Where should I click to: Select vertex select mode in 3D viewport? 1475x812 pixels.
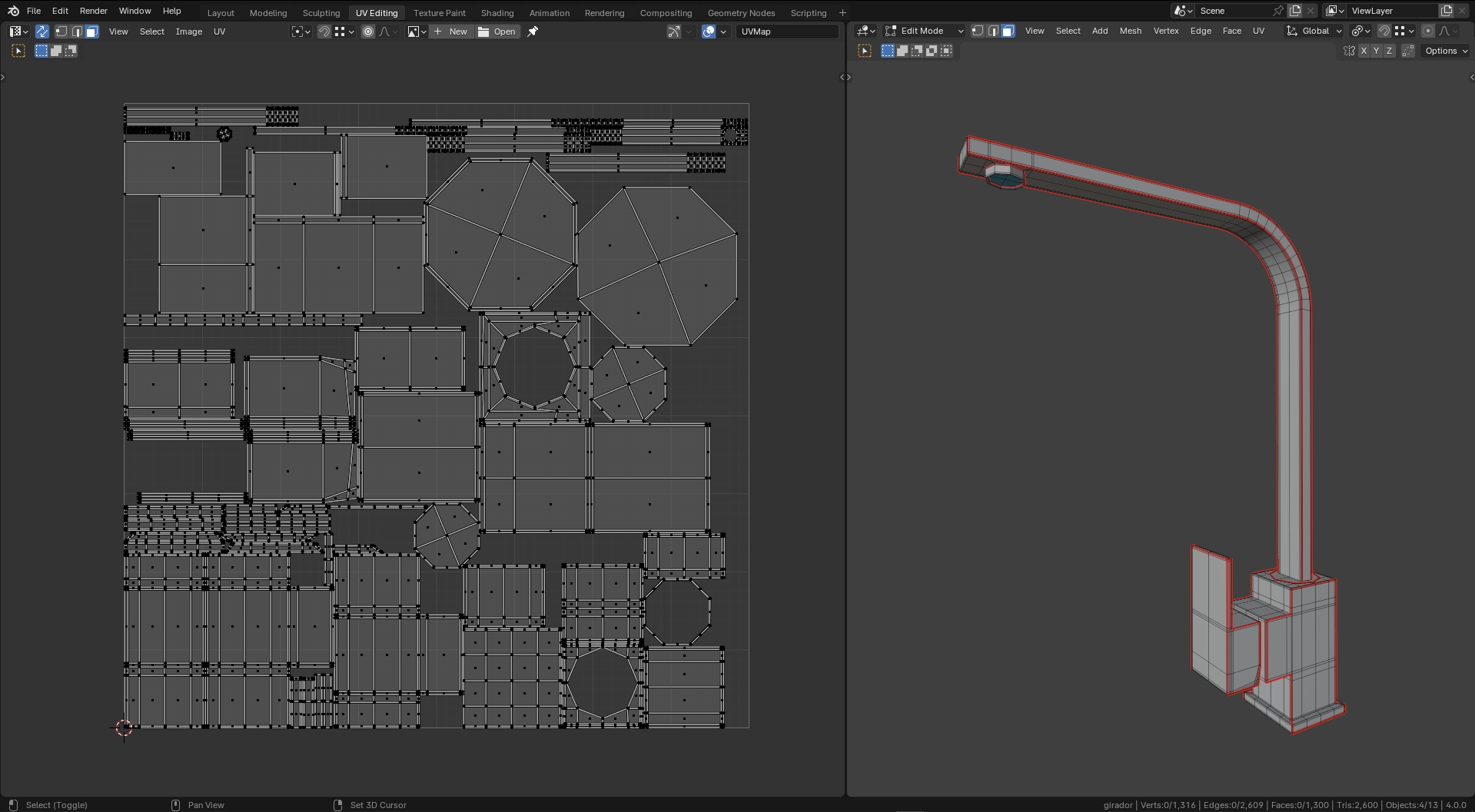(x=978, y=31)
